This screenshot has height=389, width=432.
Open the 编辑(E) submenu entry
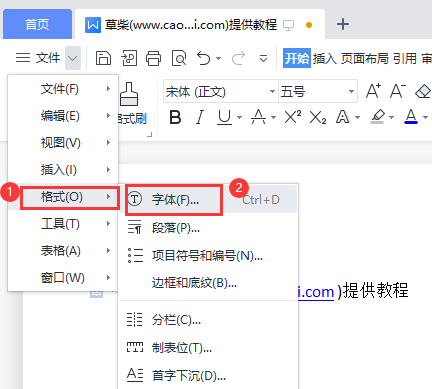coord(63,116)
